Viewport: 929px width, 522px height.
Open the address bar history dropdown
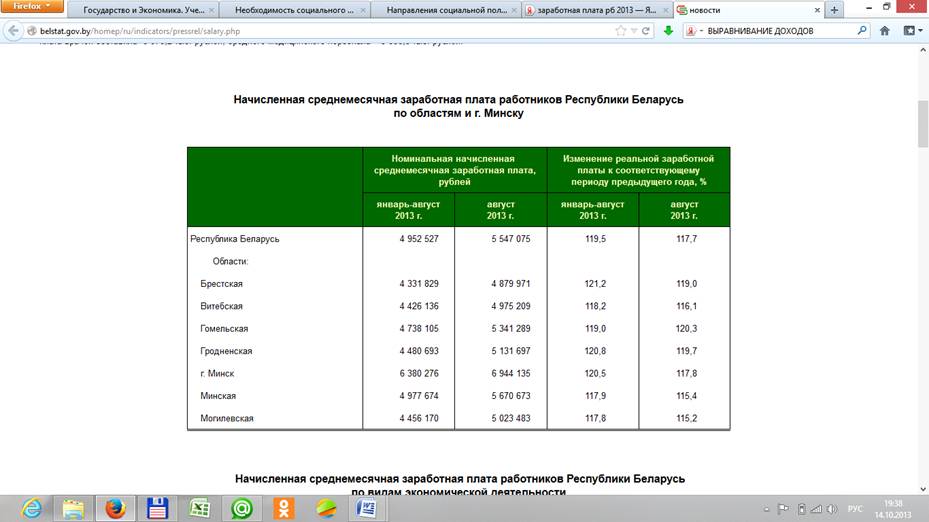pos(633,31)
